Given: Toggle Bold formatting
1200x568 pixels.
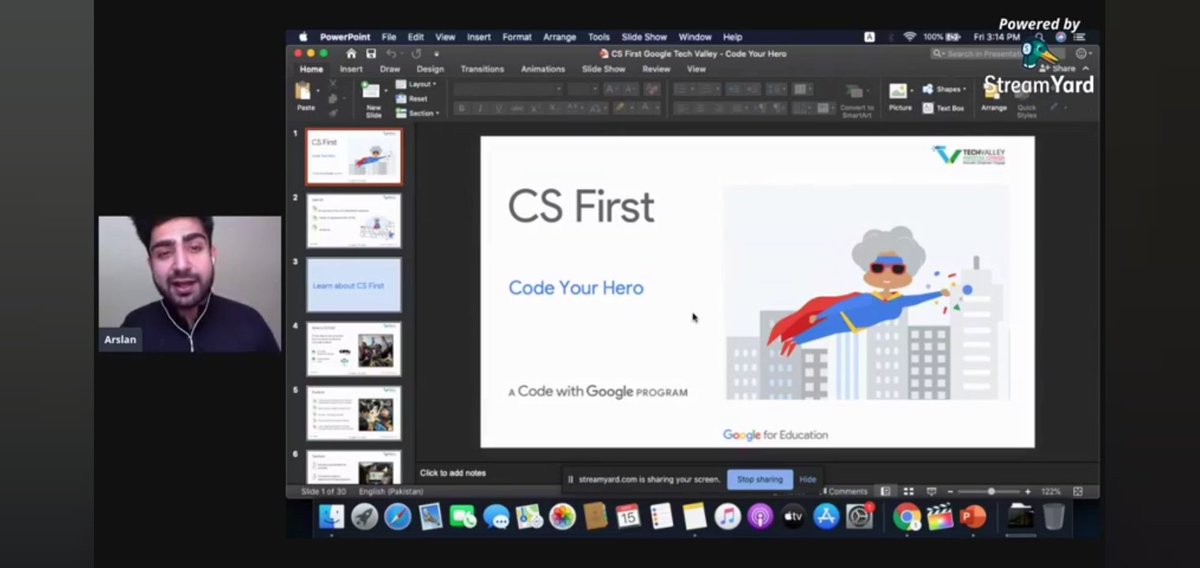Looking at the screenshot, I should (461, 108).
